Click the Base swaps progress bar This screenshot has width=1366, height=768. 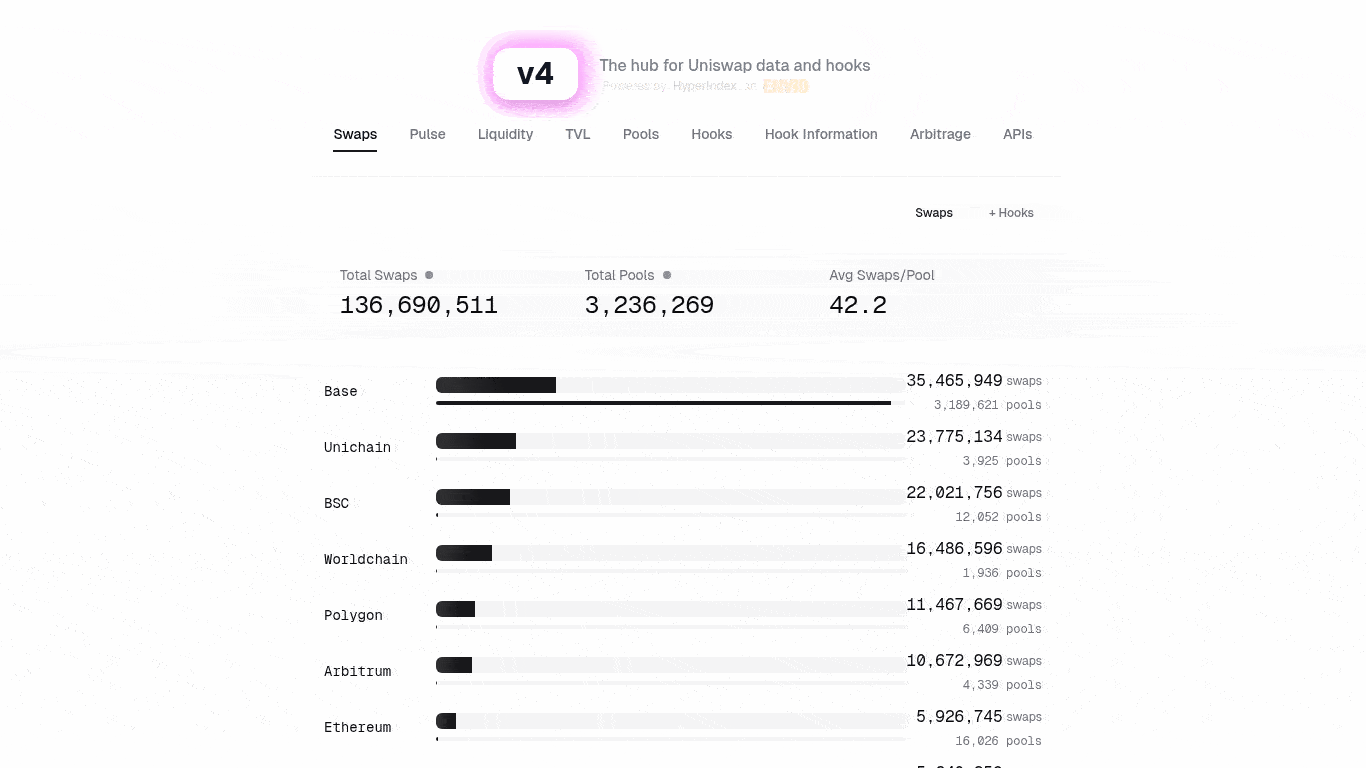coord(670,385)
